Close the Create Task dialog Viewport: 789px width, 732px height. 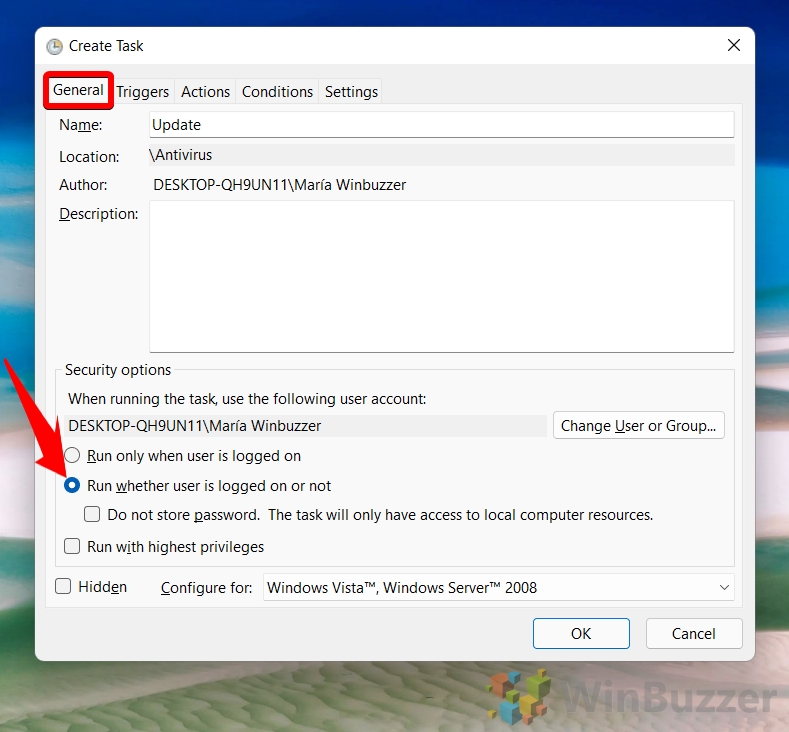734,45
